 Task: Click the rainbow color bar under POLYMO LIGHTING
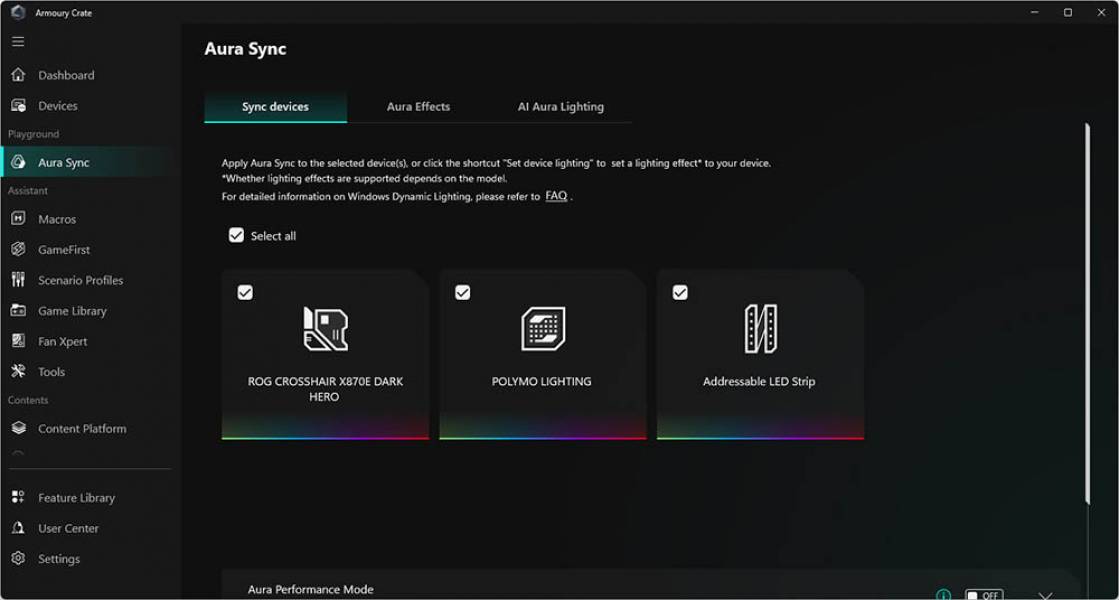543,437
